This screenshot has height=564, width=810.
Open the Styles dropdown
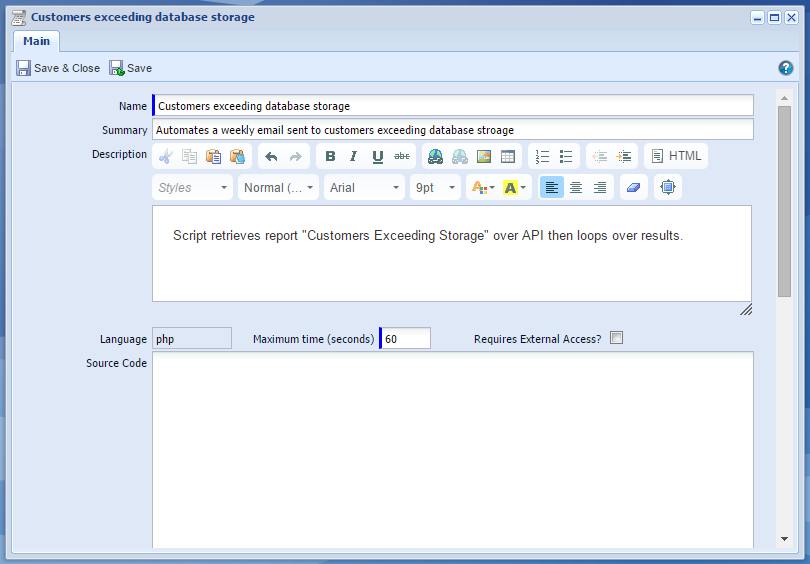193,187
